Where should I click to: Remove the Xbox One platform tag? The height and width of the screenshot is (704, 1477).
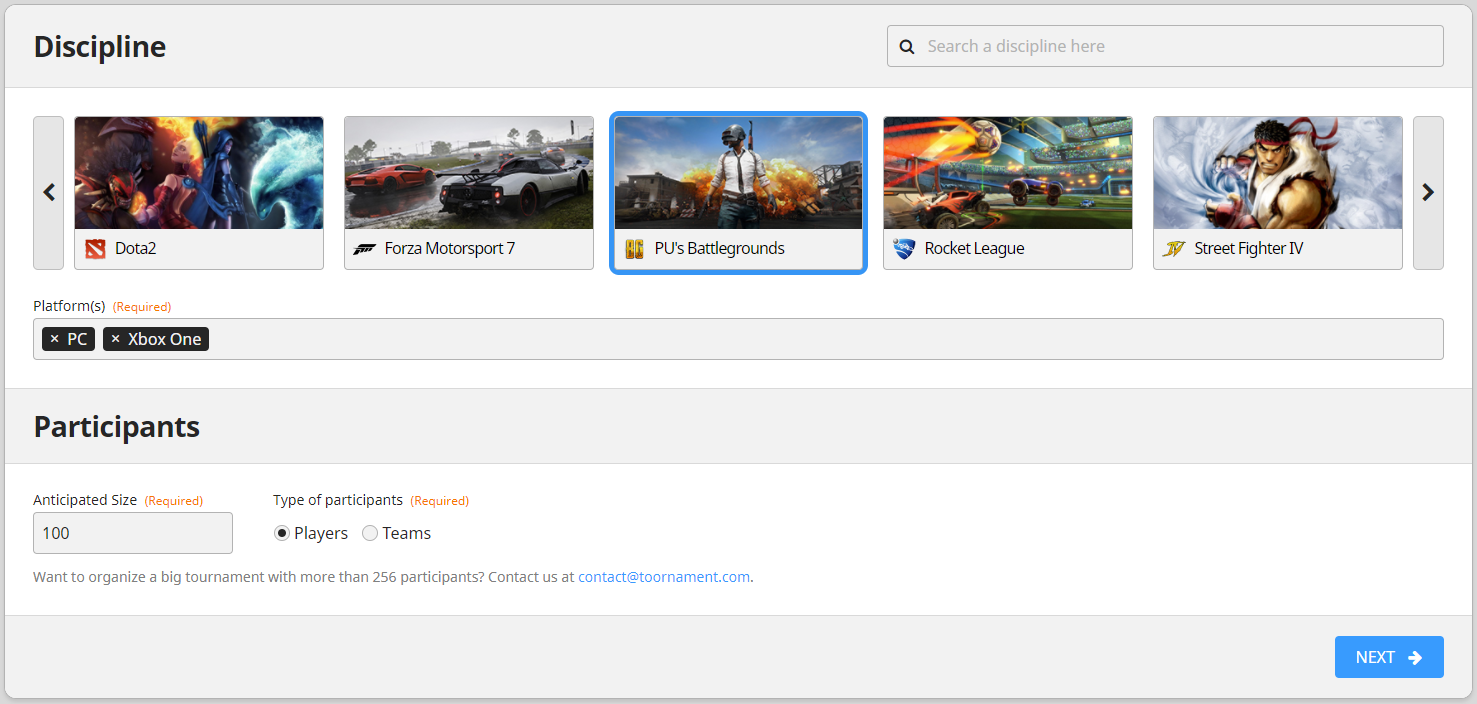[115, 339]
